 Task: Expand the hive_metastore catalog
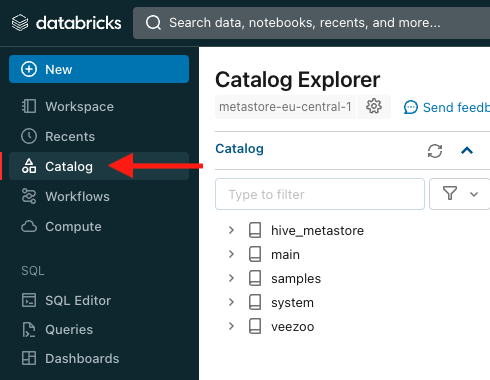pos(231,230)
